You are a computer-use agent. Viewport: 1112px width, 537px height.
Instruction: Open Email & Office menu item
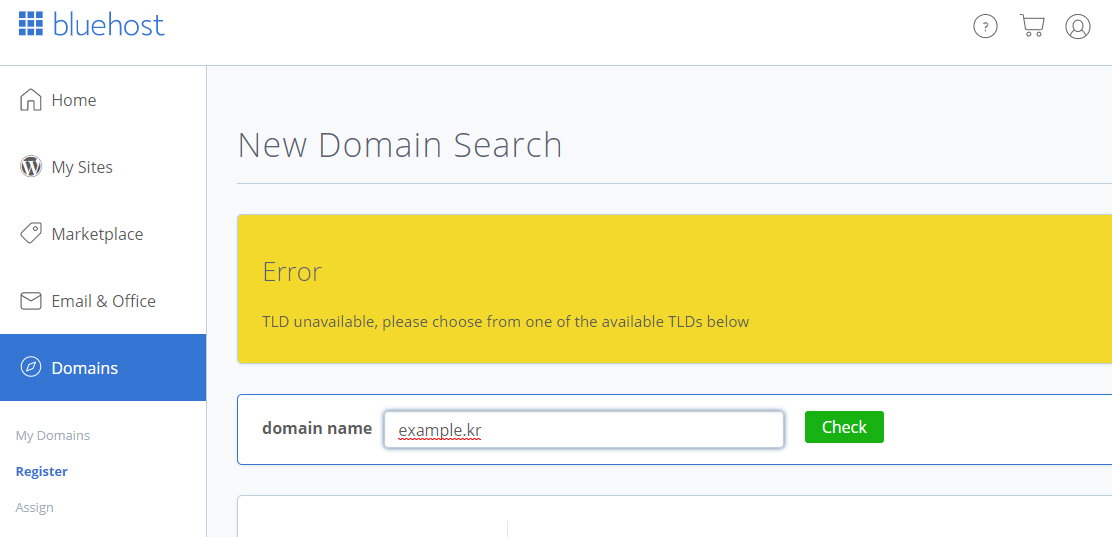pos(103,301)
